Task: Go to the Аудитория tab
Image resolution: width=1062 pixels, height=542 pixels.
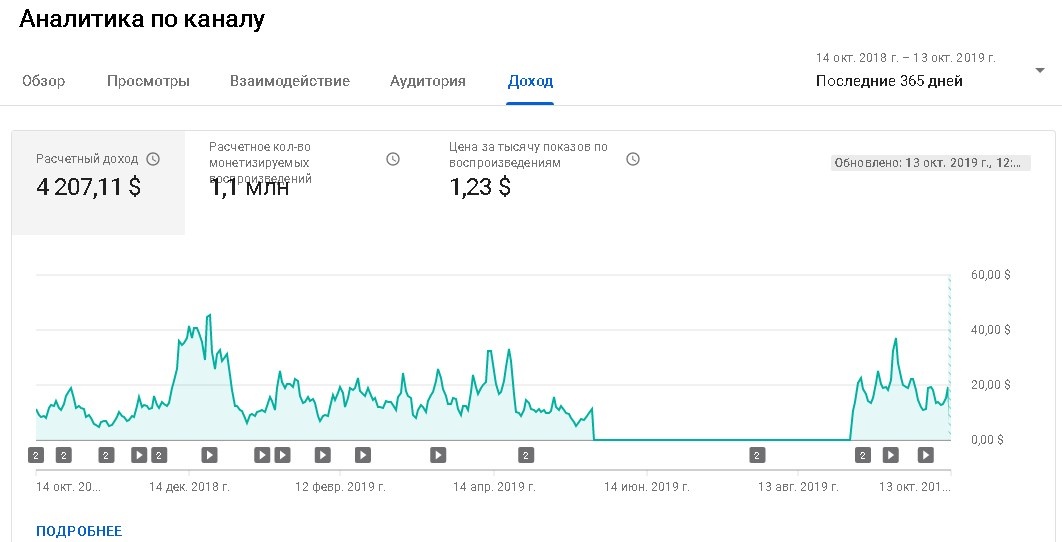Action: click(427, 81)
